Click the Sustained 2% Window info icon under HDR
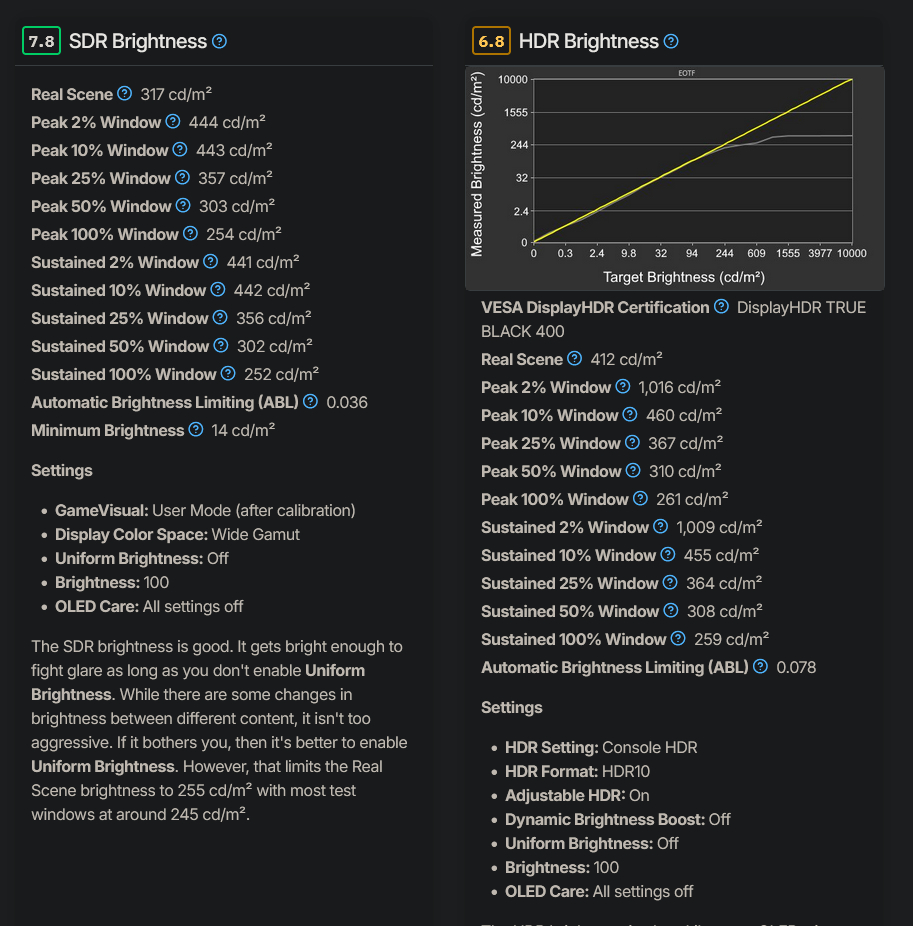The height and width of the screenshot is (926, 913). coord(660,527)
